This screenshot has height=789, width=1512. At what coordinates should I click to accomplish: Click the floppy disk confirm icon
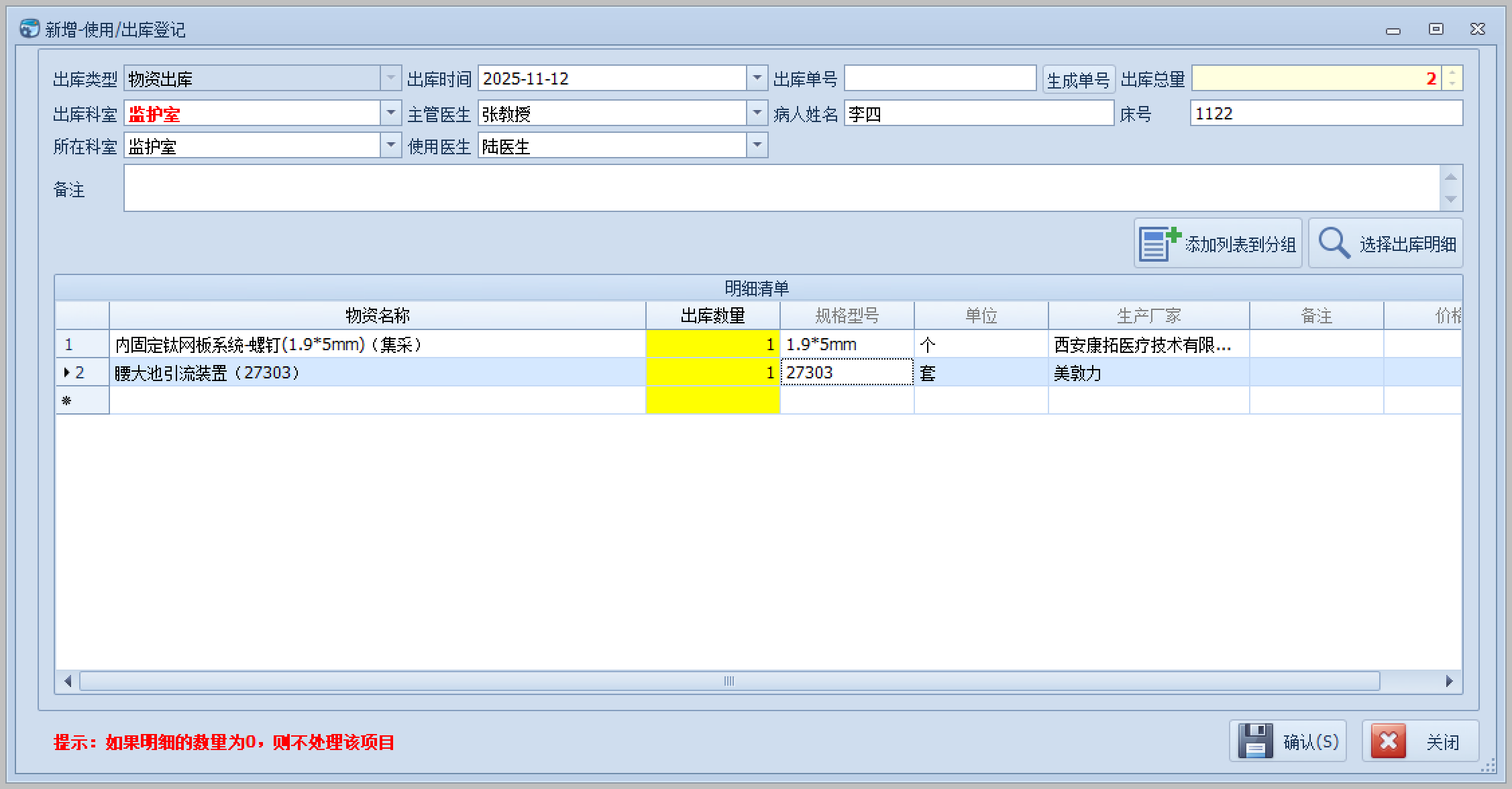pos(1255,741)
